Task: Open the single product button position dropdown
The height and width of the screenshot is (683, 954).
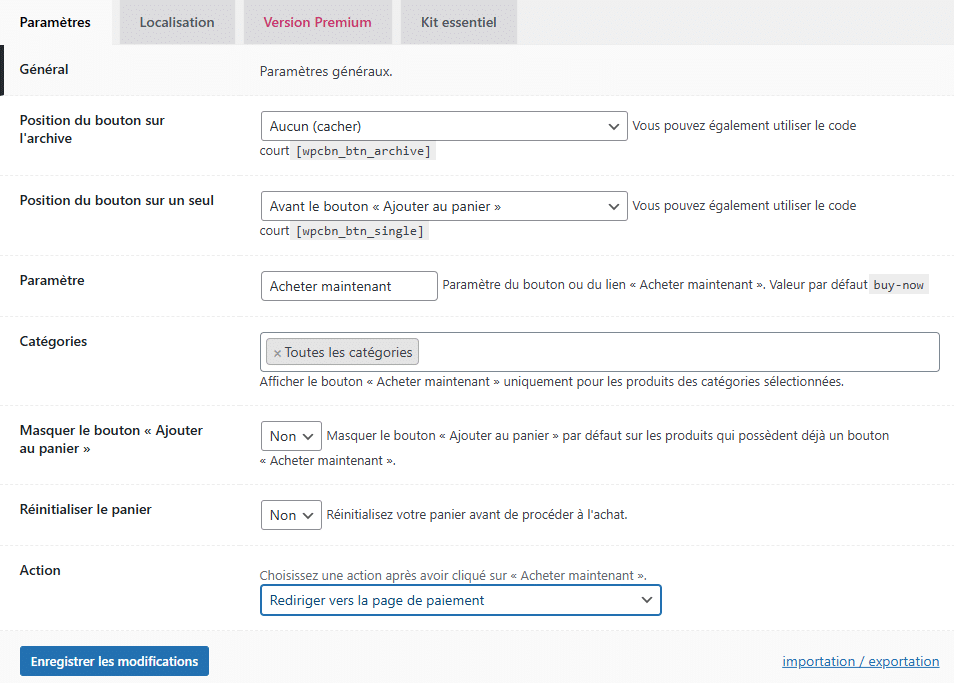Action: click(443, 206)
